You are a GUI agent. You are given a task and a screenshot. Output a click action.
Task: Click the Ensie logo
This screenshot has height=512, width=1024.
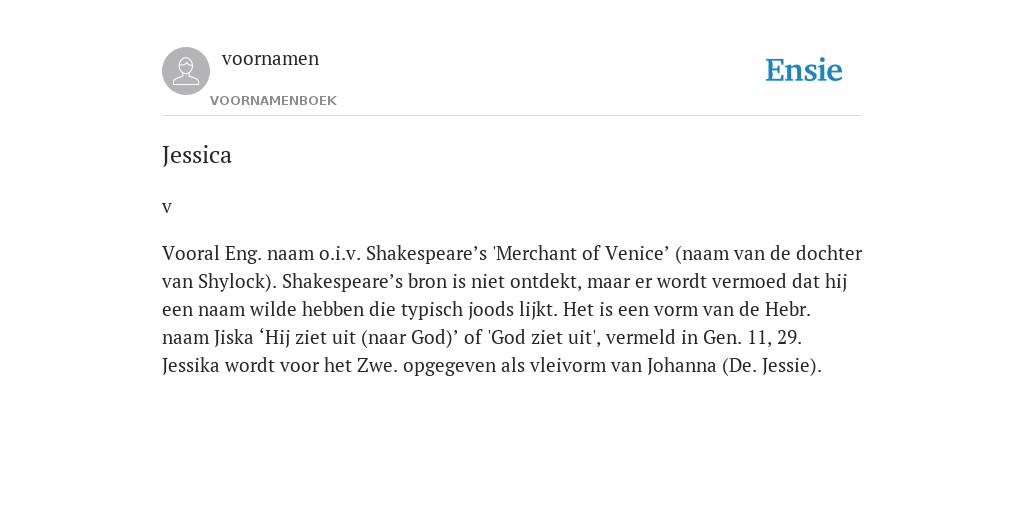pos(804,70)
